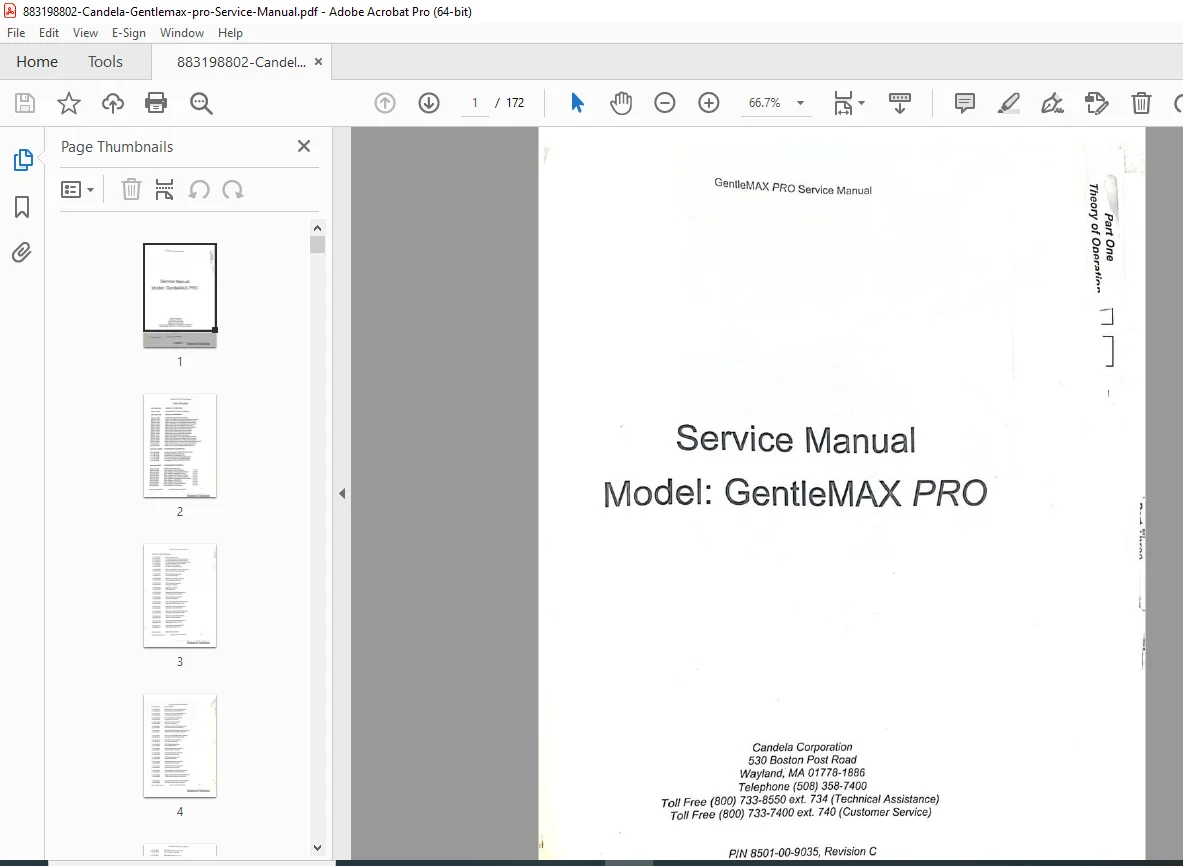Select page 4 thumbnail
Image resolution: width=1183 pixels, height=866 pixels.
tap(180, 745)
